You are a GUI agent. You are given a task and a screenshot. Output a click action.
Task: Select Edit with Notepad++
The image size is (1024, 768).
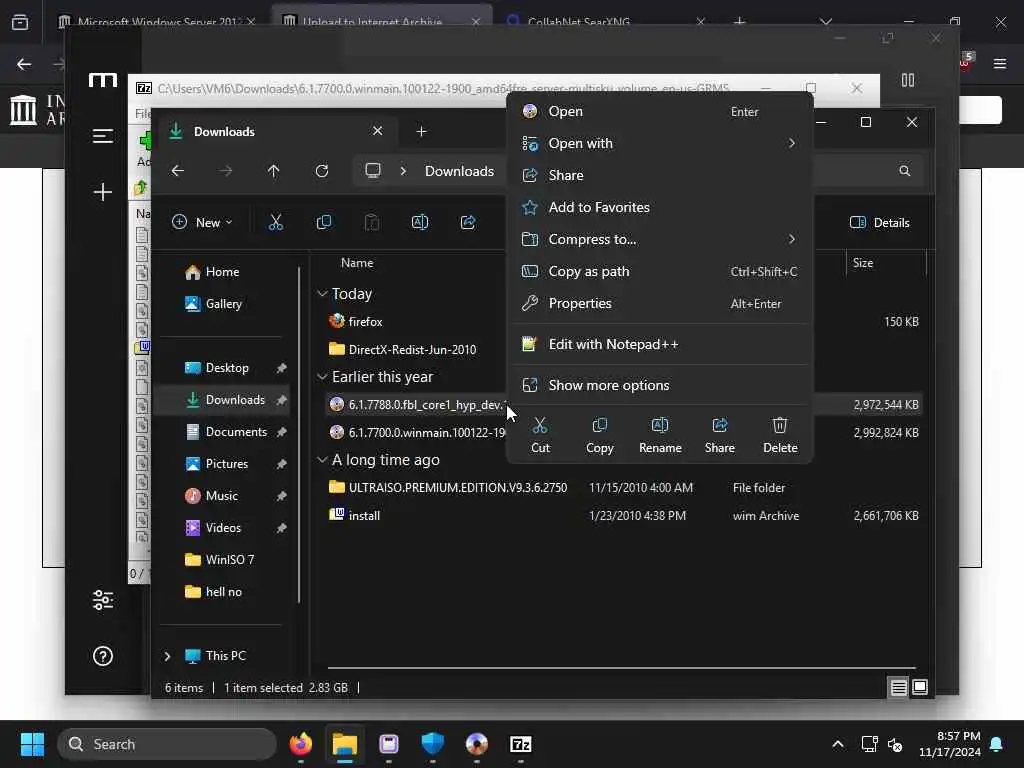point(660,344)
